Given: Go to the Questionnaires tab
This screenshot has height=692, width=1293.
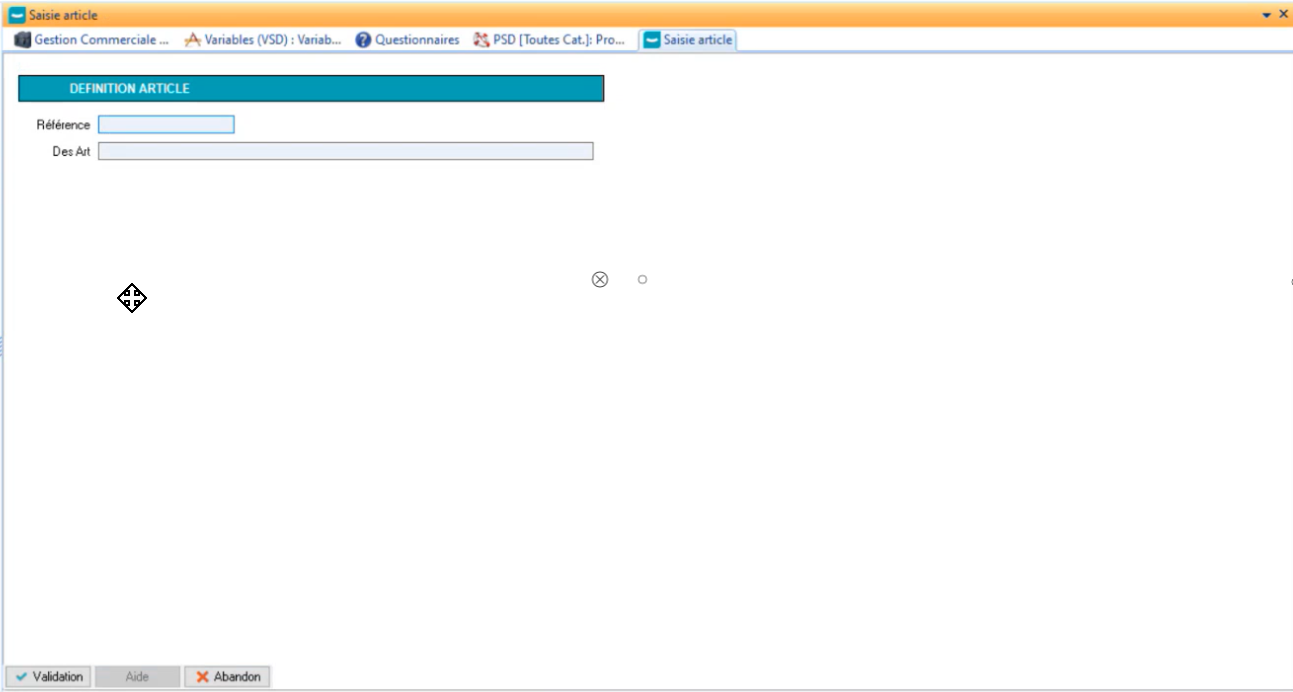Looking at the screenshot, I should [417, 40].
